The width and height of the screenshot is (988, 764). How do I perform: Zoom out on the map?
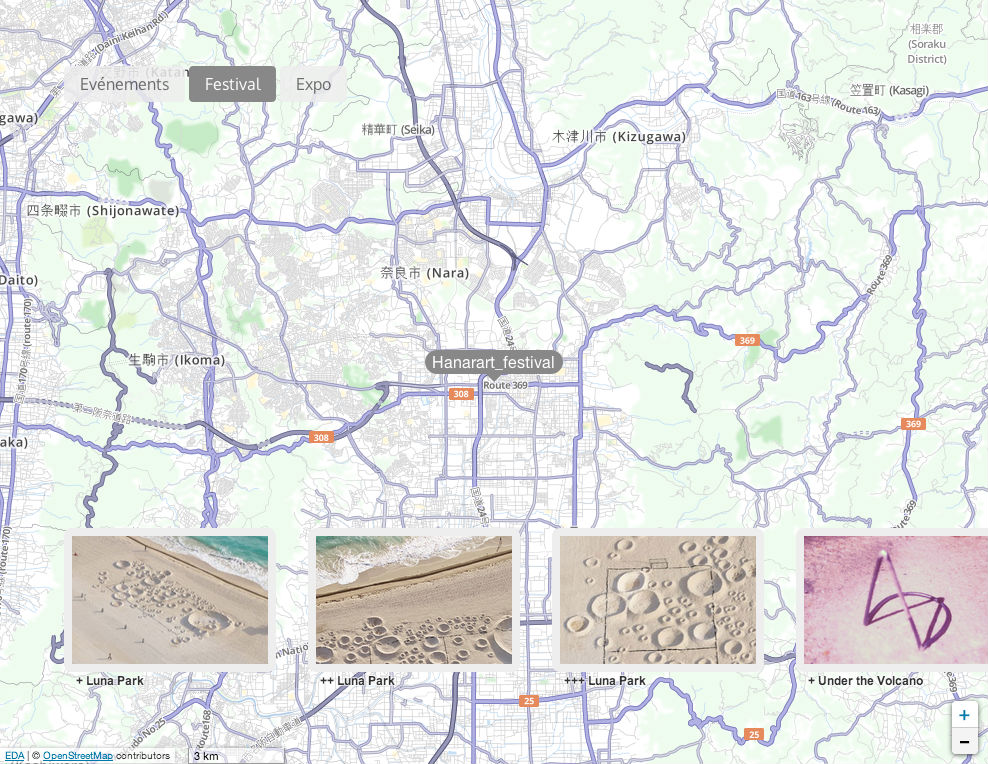pyautogui.click(x=964, y=741)
